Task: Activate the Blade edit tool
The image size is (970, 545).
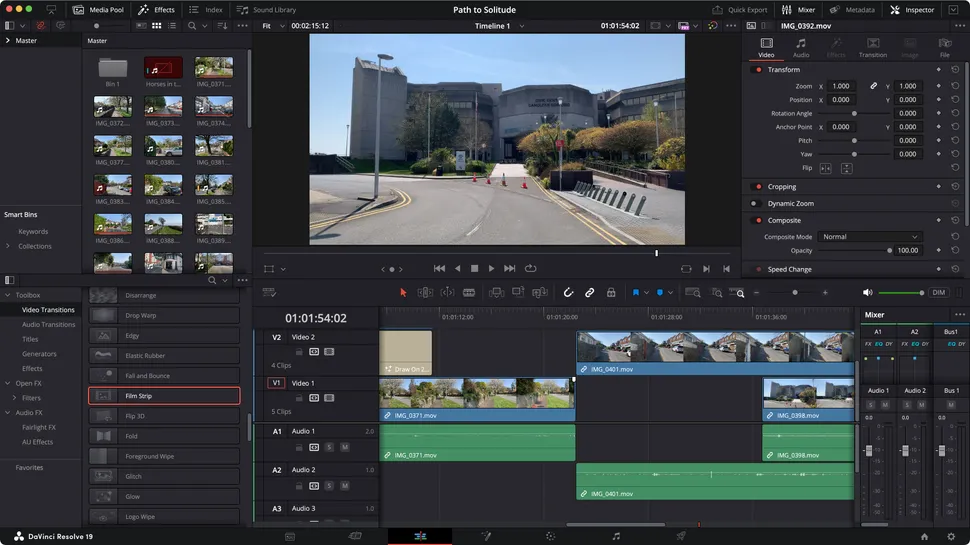Action: [x=469, y=292]
